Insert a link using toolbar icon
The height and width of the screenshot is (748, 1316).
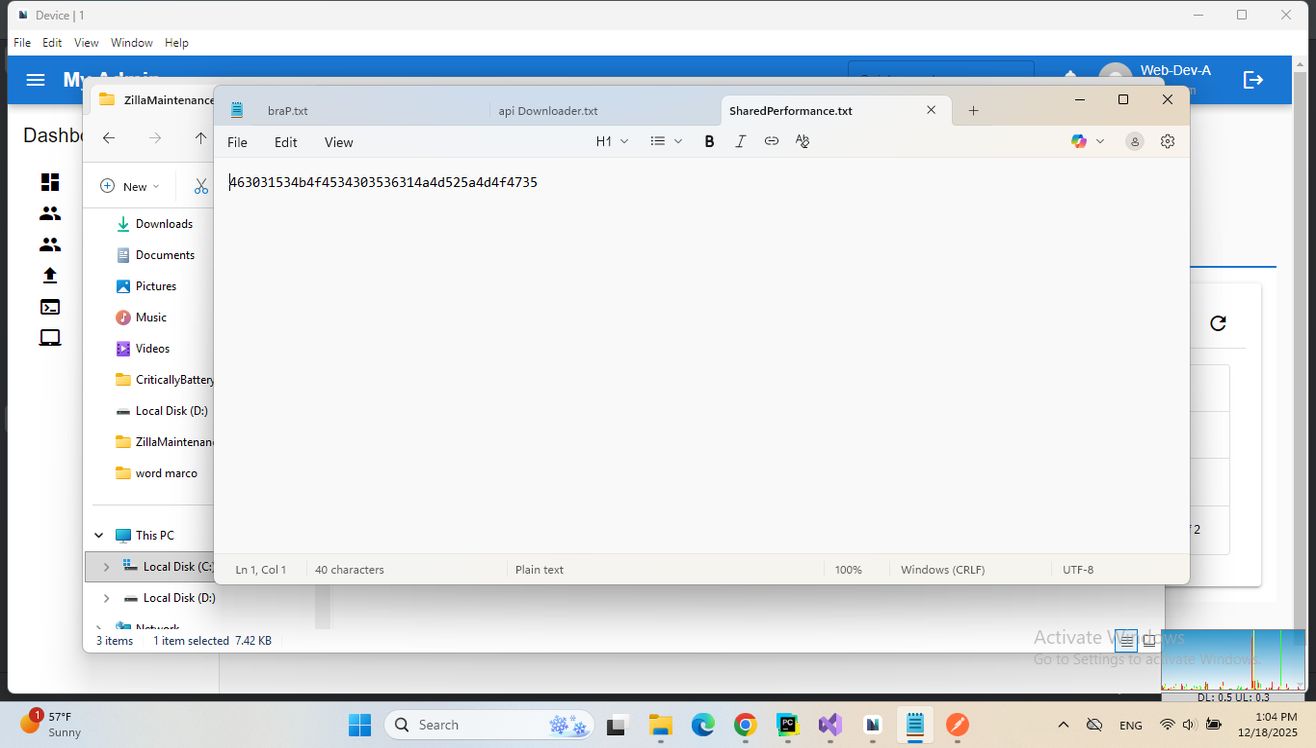point(771,142)
